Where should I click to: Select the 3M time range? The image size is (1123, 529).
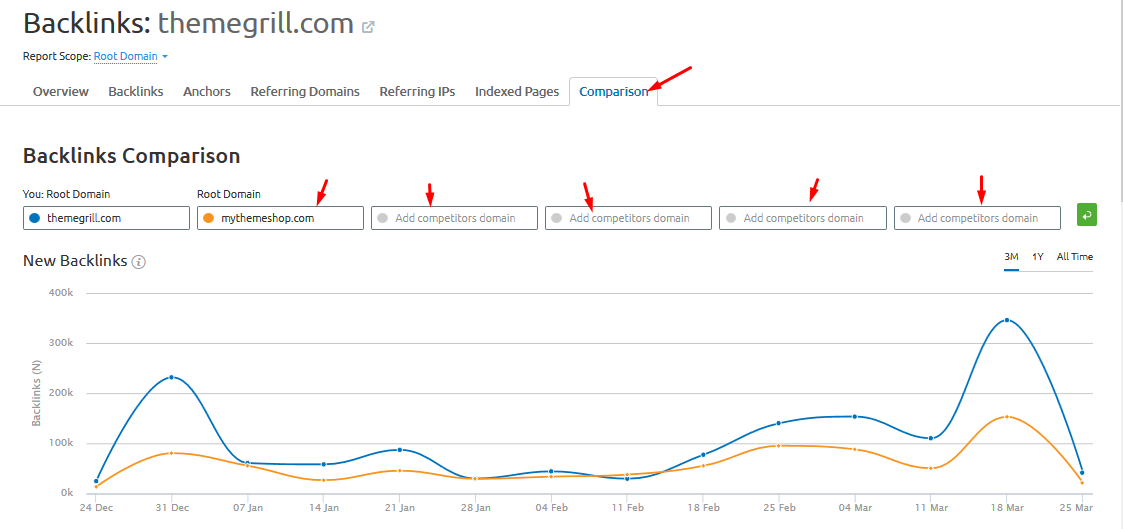[1011, 257]
